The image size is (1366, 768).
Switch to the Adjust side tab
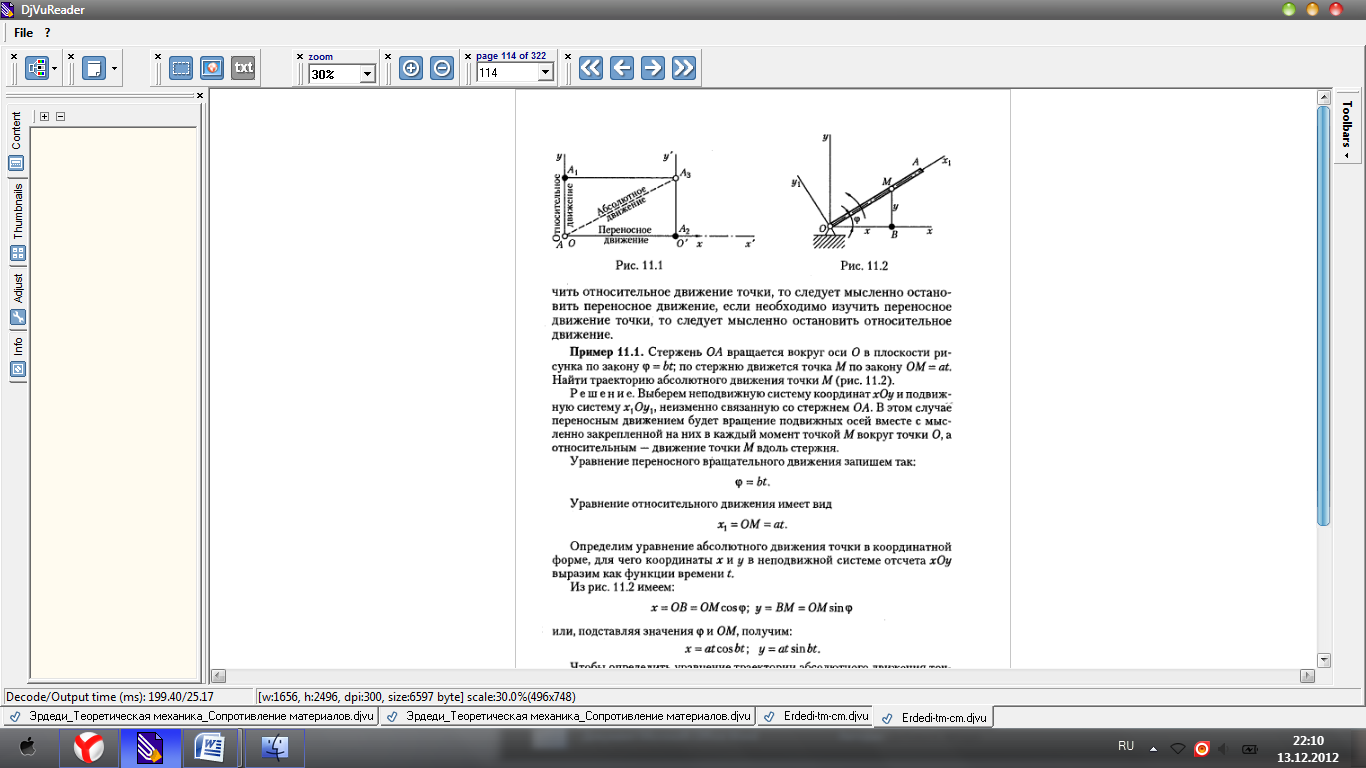click(17, 299)
